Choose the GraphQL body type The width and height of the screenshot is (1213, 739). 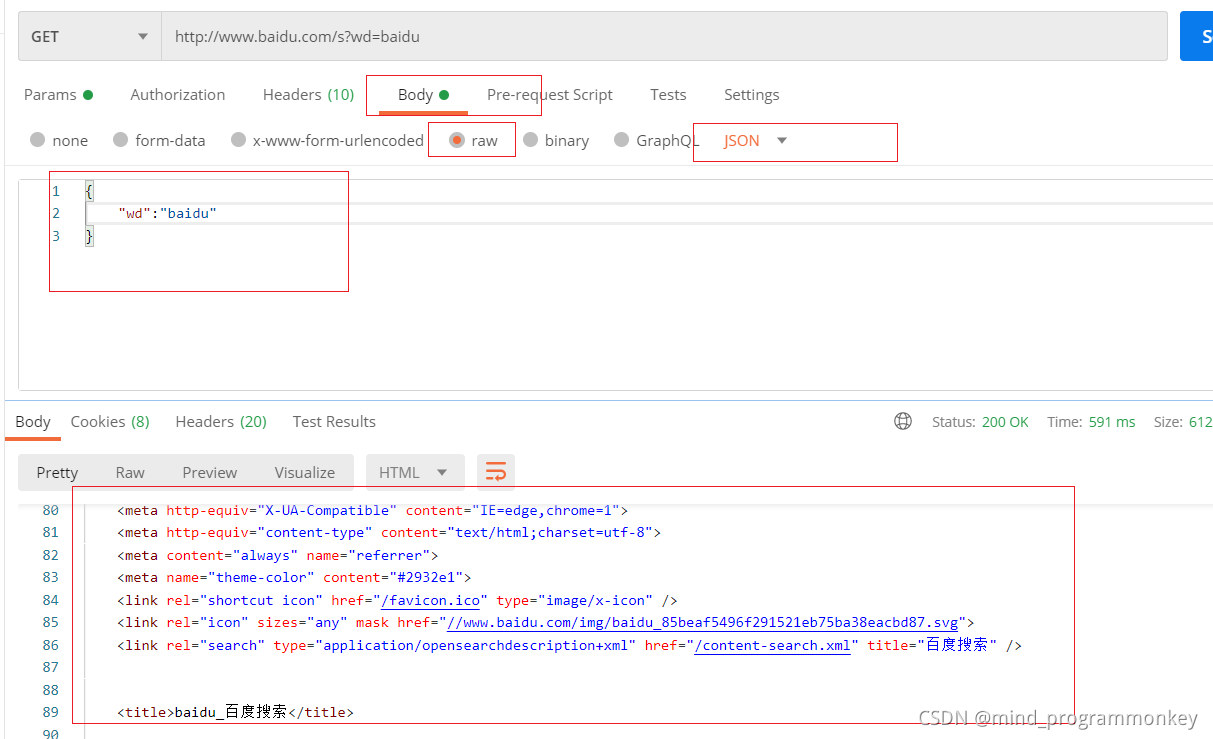pyautogui.click(x=656, y=140)
